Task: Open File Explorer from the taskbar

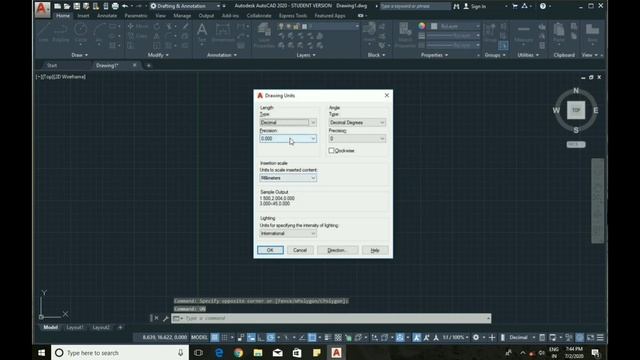Action: (258, 353)
